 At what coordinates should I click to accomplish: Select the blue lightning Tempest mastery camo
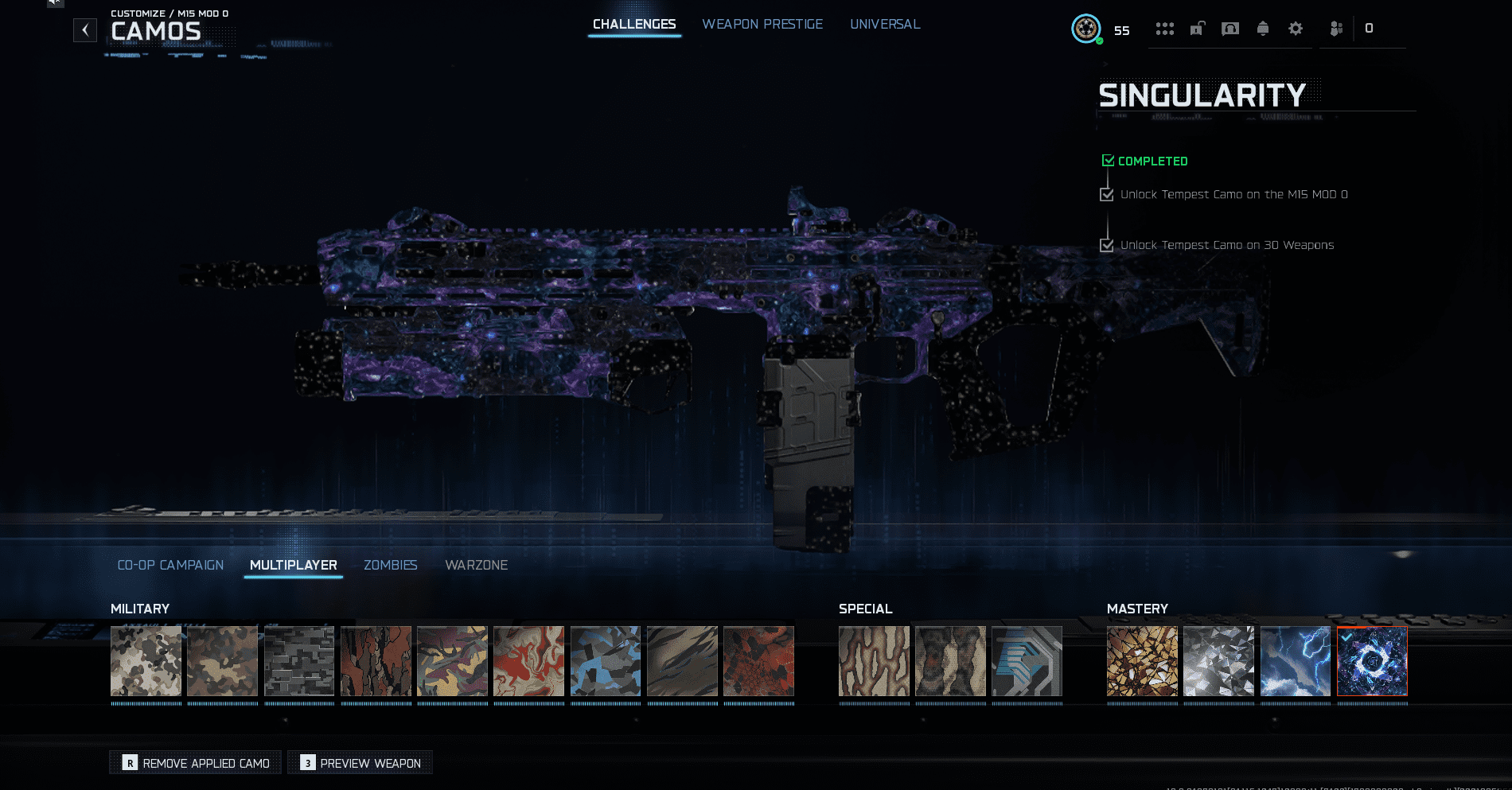click(1295, 661)
